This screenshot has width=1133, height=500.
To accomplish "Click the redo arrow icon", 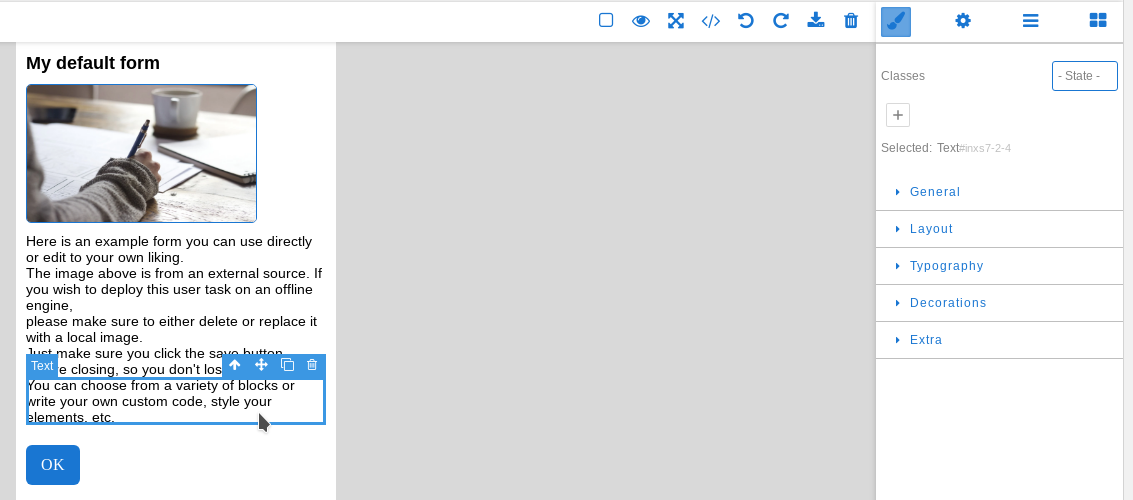I will [781, 20].
